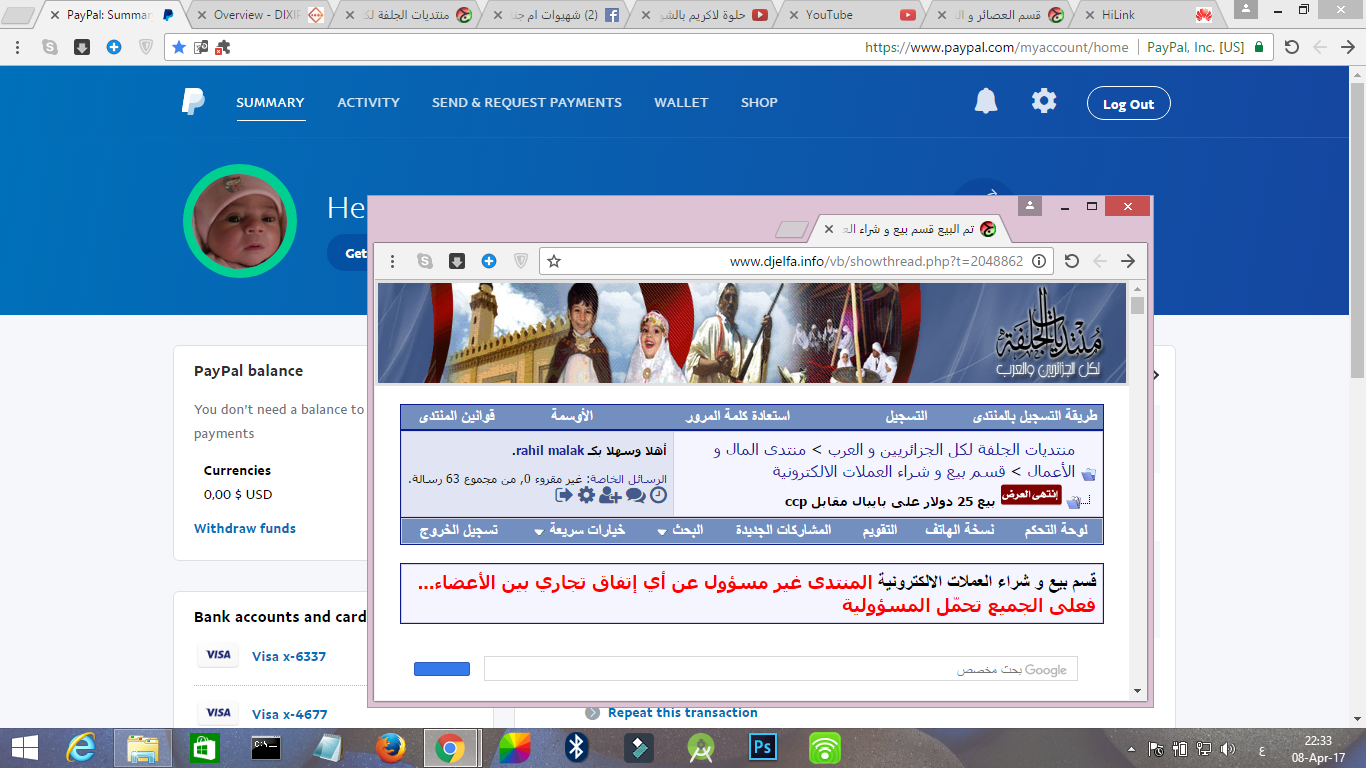Click rahil malak username link
The width and height of the screenshot is (1366, 768).
[x=550, y=450]
